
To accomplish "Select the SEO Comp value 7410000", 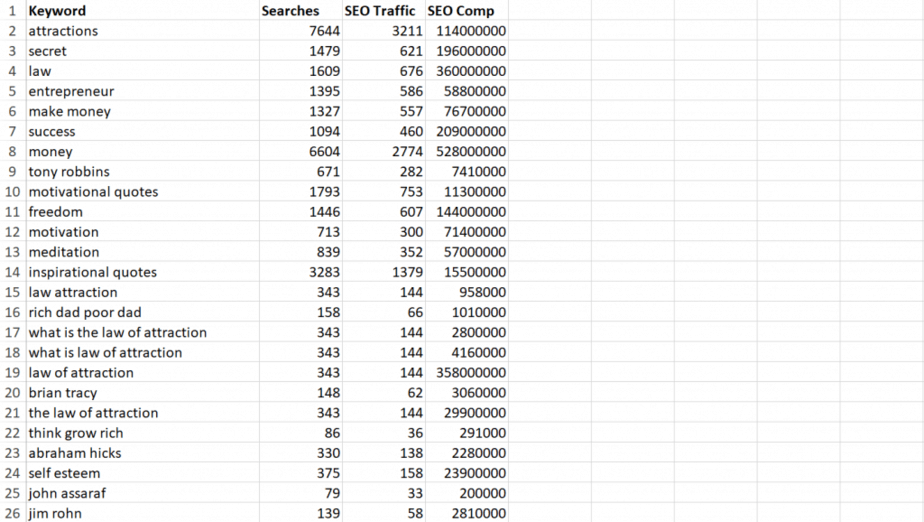I will [x=467, y=171].
